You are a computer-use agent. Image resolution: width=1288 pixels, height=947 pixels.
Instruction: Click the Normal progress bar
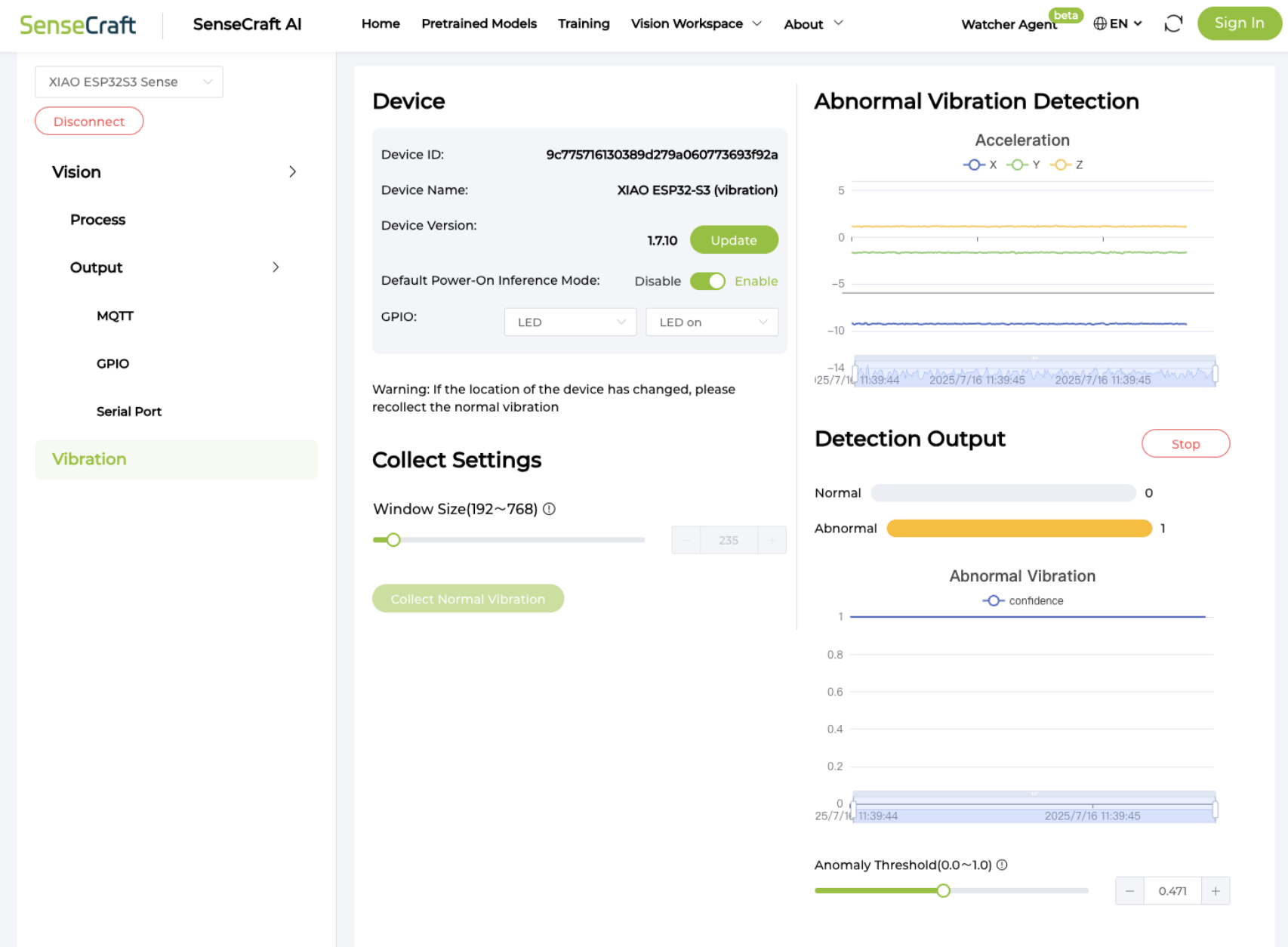tap(1003, 492)
